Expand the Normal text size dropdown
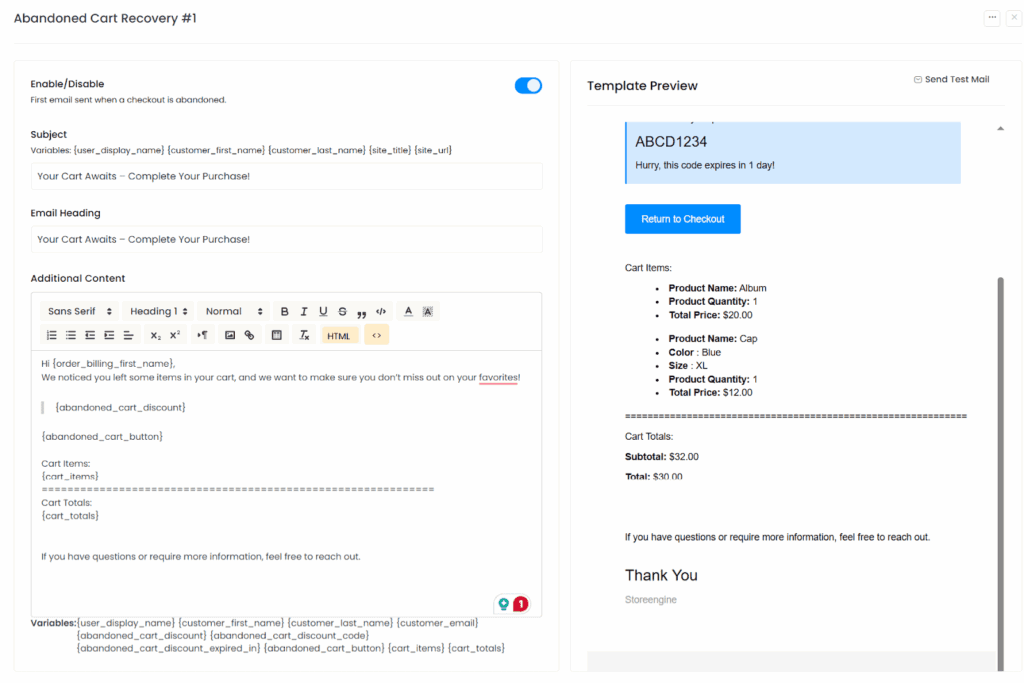This screenshot has height=683, width=1024. coord(233,311)
